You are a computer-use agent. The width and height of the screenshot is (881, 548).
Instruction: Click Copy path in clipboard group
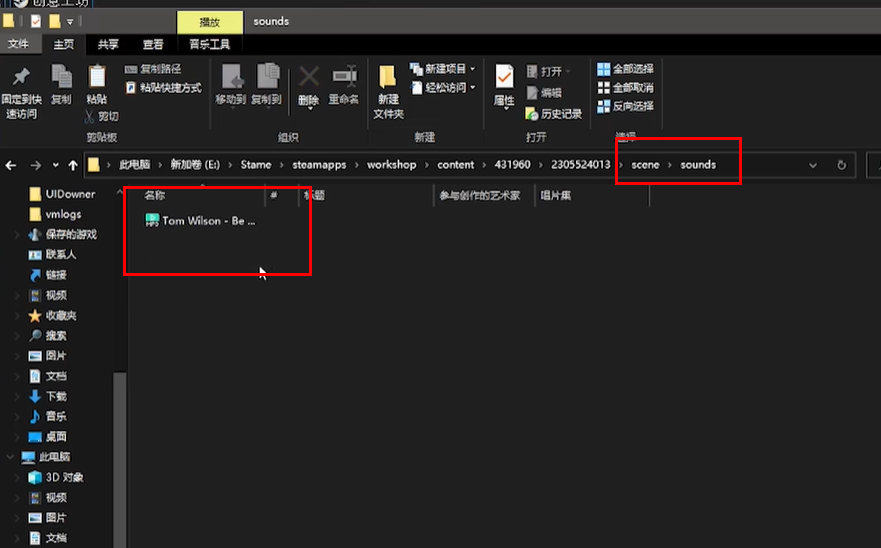click(x=153, y=69)
